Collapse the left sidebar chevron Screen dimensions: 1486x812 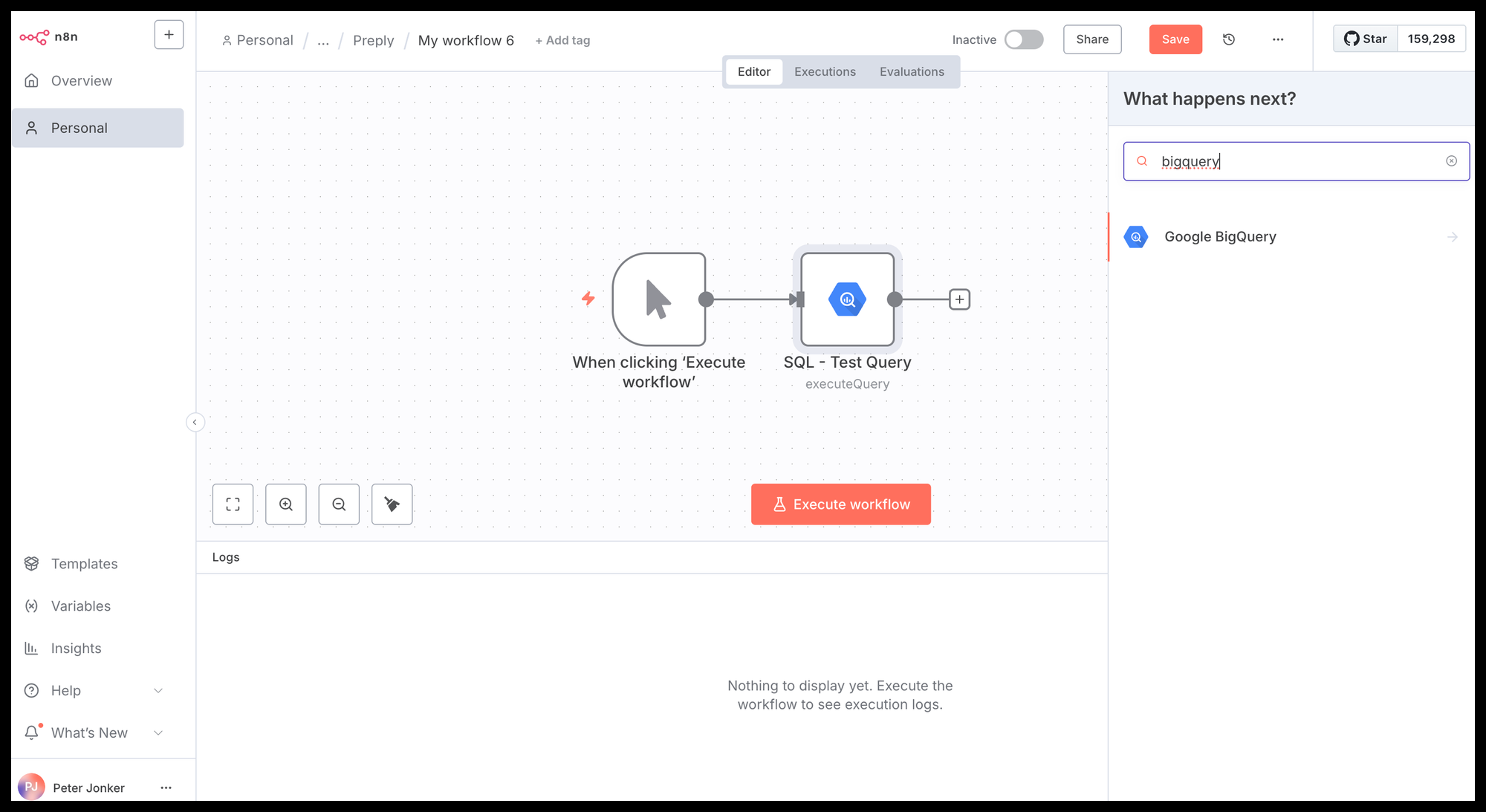tap(195, 423)
